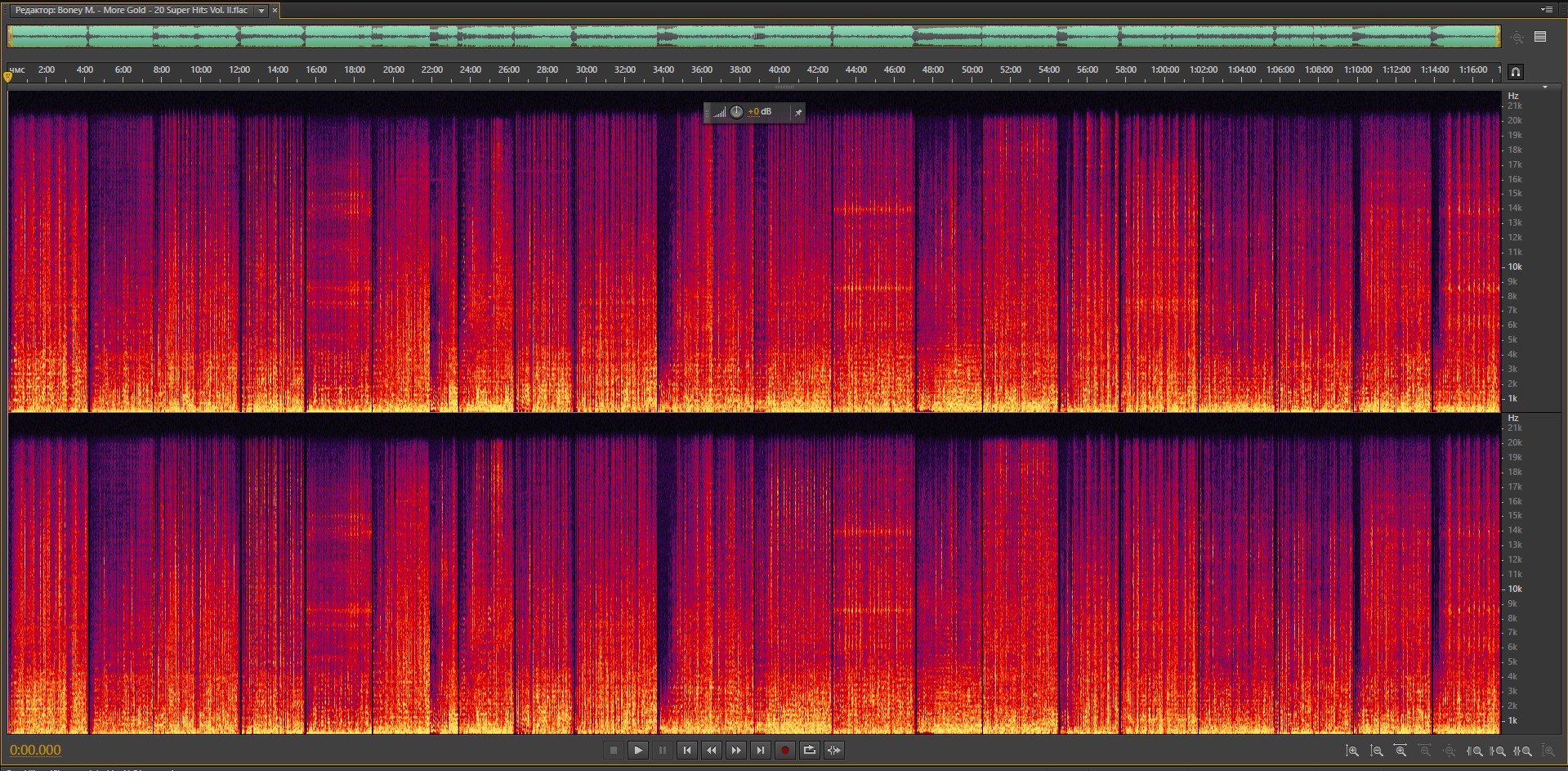This screenshot has width=1568, height=771.
Task: Click the Rewind button
Action: tap(712, 750)
